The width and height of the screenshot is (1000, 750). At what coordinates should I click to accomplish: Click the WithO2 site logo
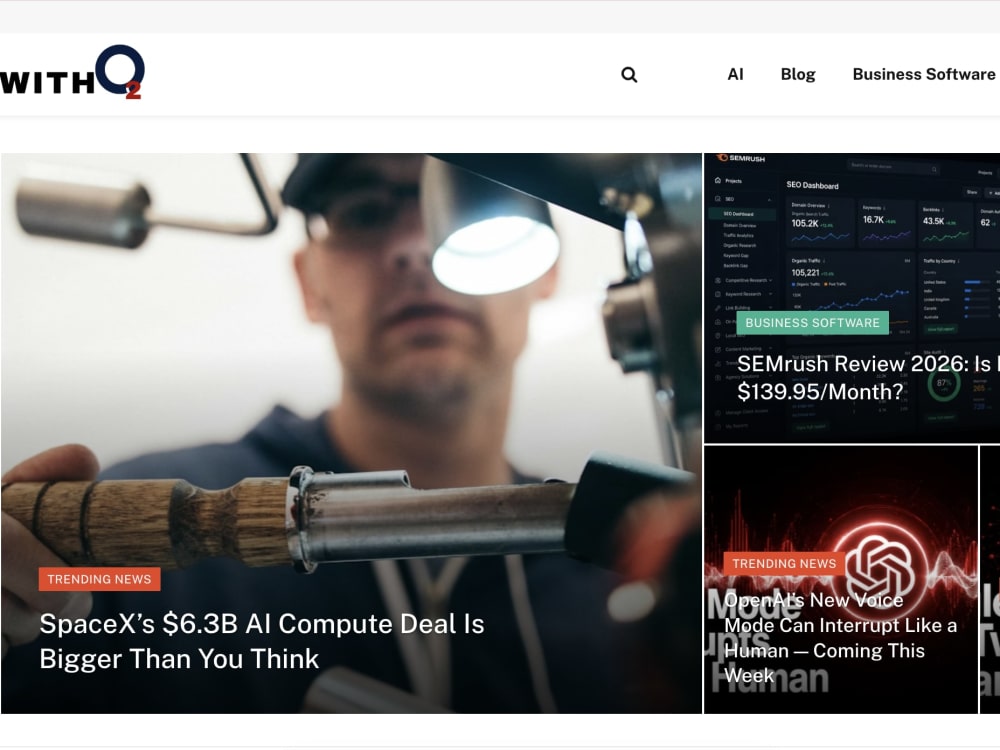72,72
